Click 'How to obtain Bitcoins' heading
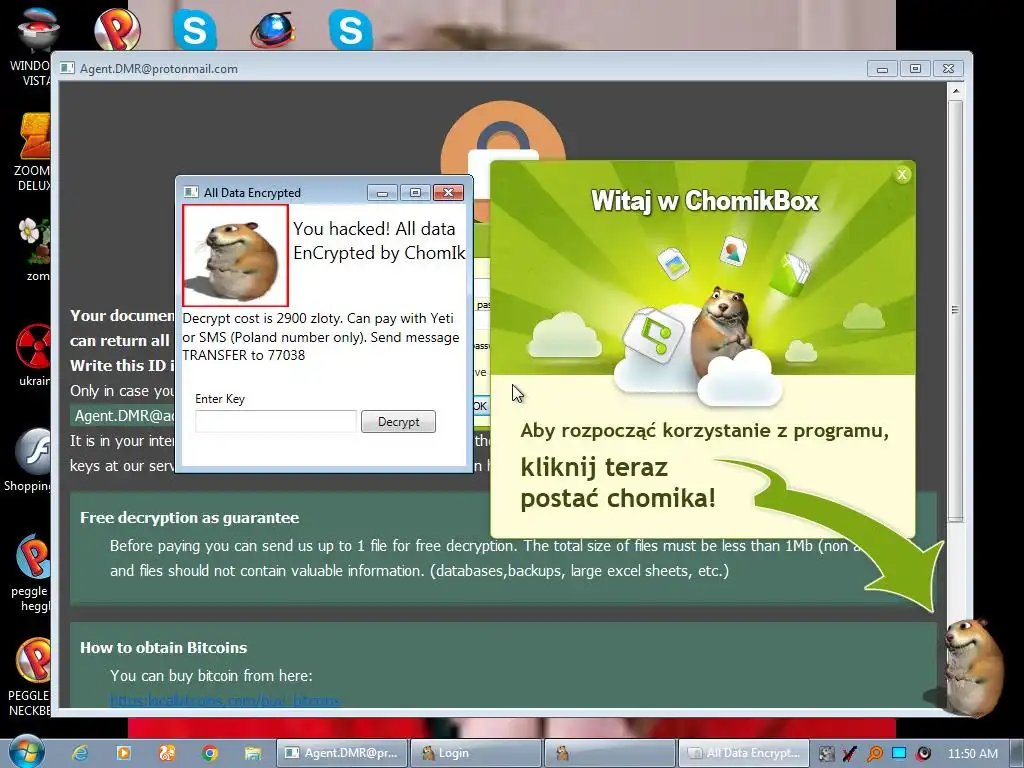This screenshot has height=768, width=1024. [163, 648]
